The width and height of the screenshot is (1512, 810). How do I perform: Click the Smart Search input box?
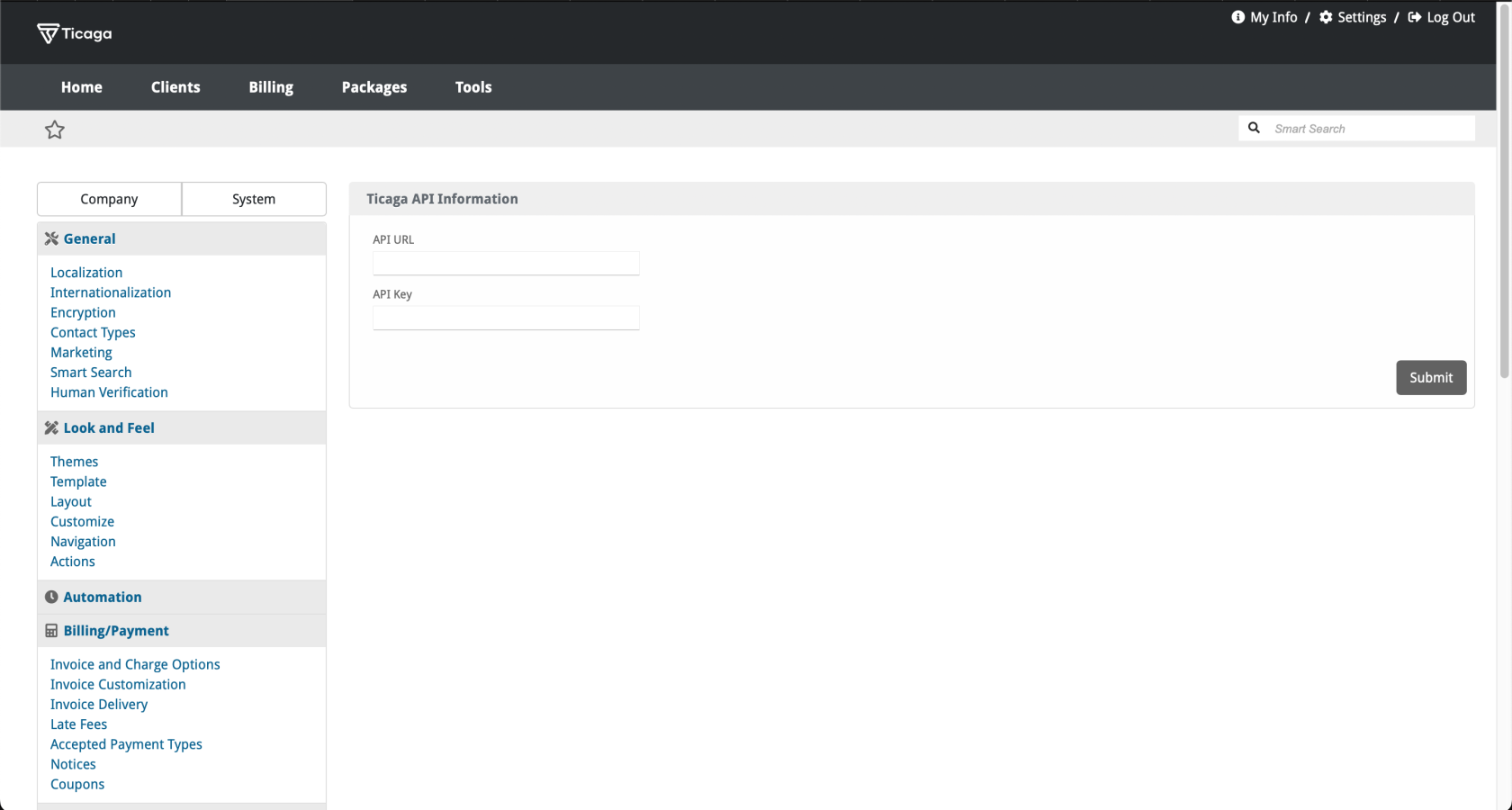pyautogui.click(x=1371, y=129)
